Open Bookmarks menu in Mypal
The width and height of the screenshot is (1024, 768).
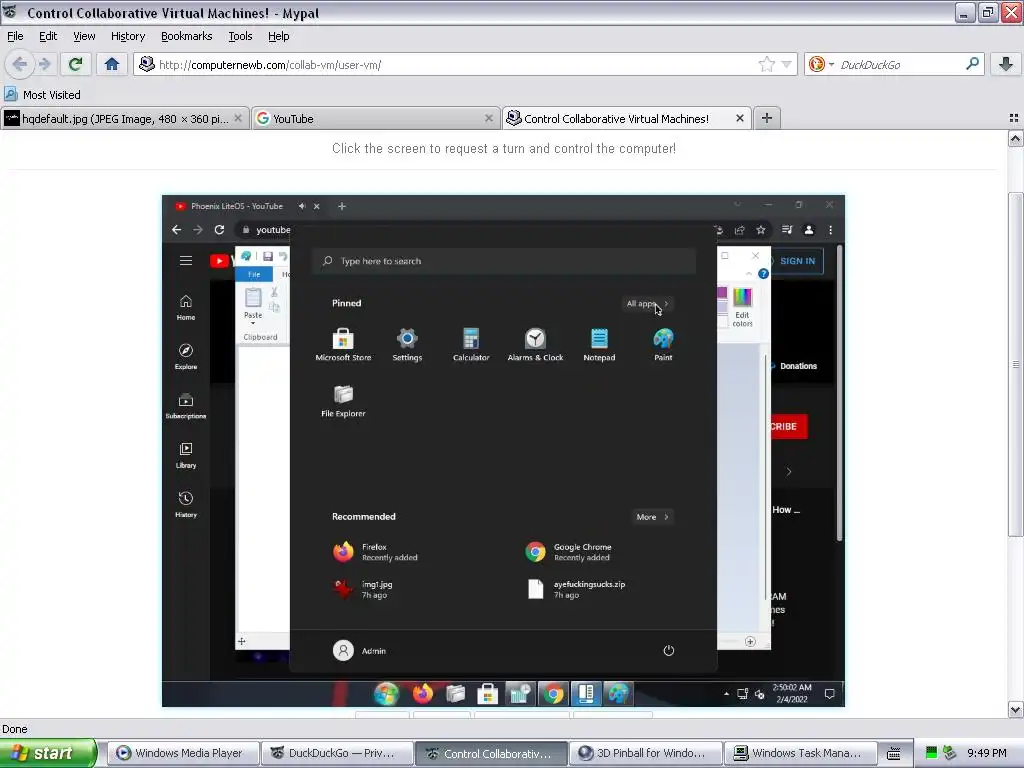[x=186, y=36]
